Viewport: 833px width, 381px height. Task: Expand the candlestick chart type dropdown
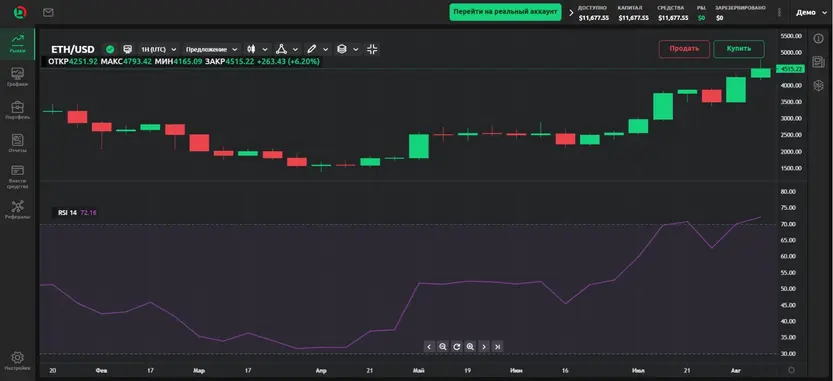(x=257, y=49)
